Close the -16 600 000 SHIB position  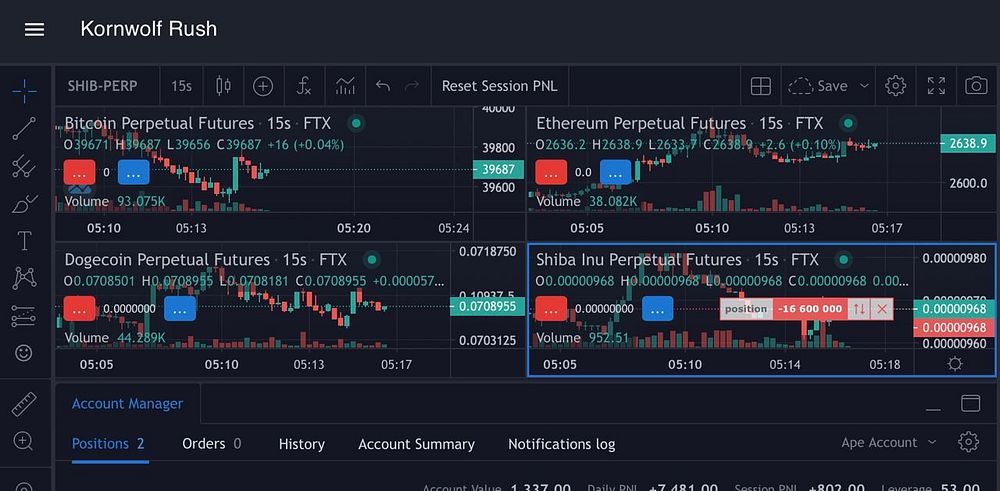(881, 309)
